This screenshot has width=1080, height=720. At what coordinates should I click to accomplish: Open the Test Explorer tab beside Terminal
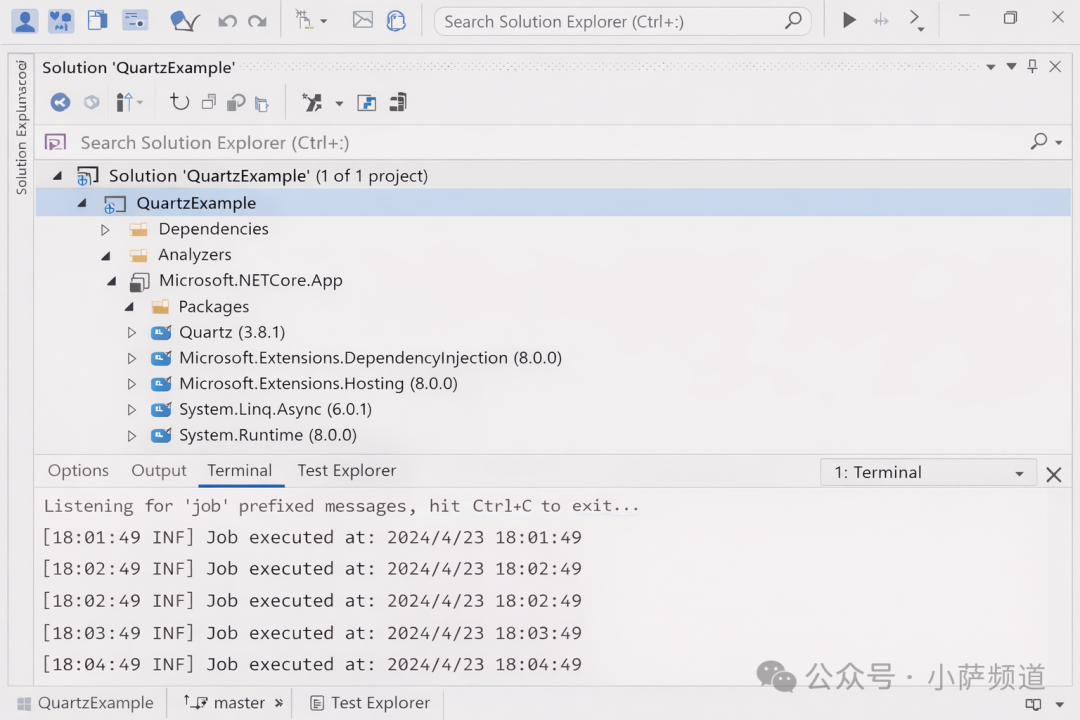[346, 471]
